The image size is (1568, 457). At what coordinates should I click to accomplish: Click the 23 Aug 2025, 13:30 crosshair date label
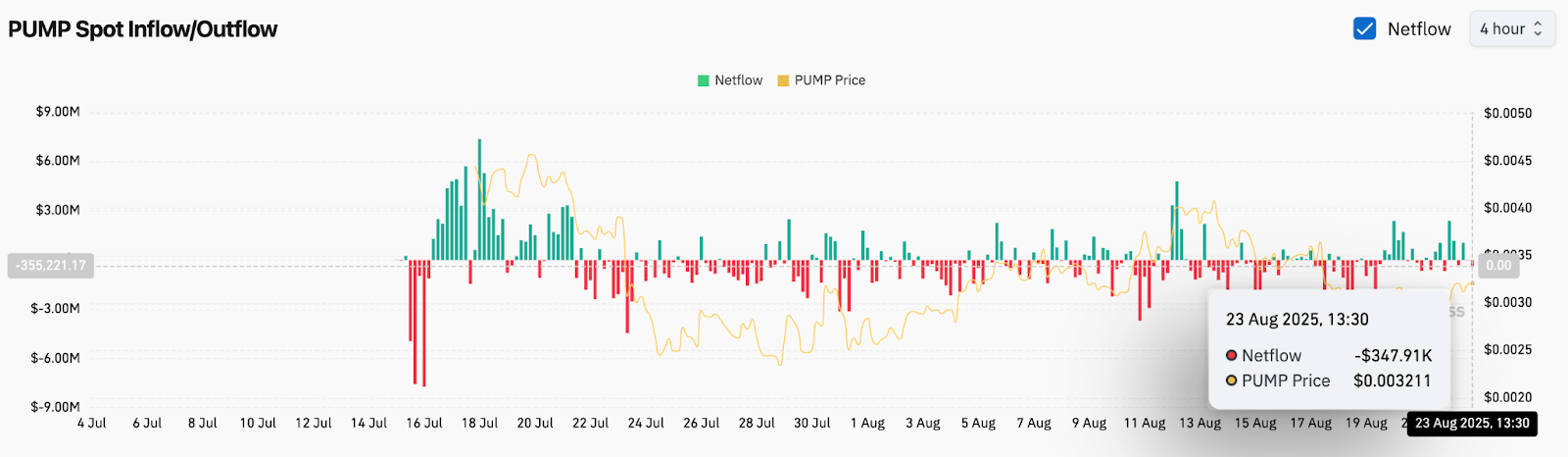pyautogui.click(x=1472, y=423)
